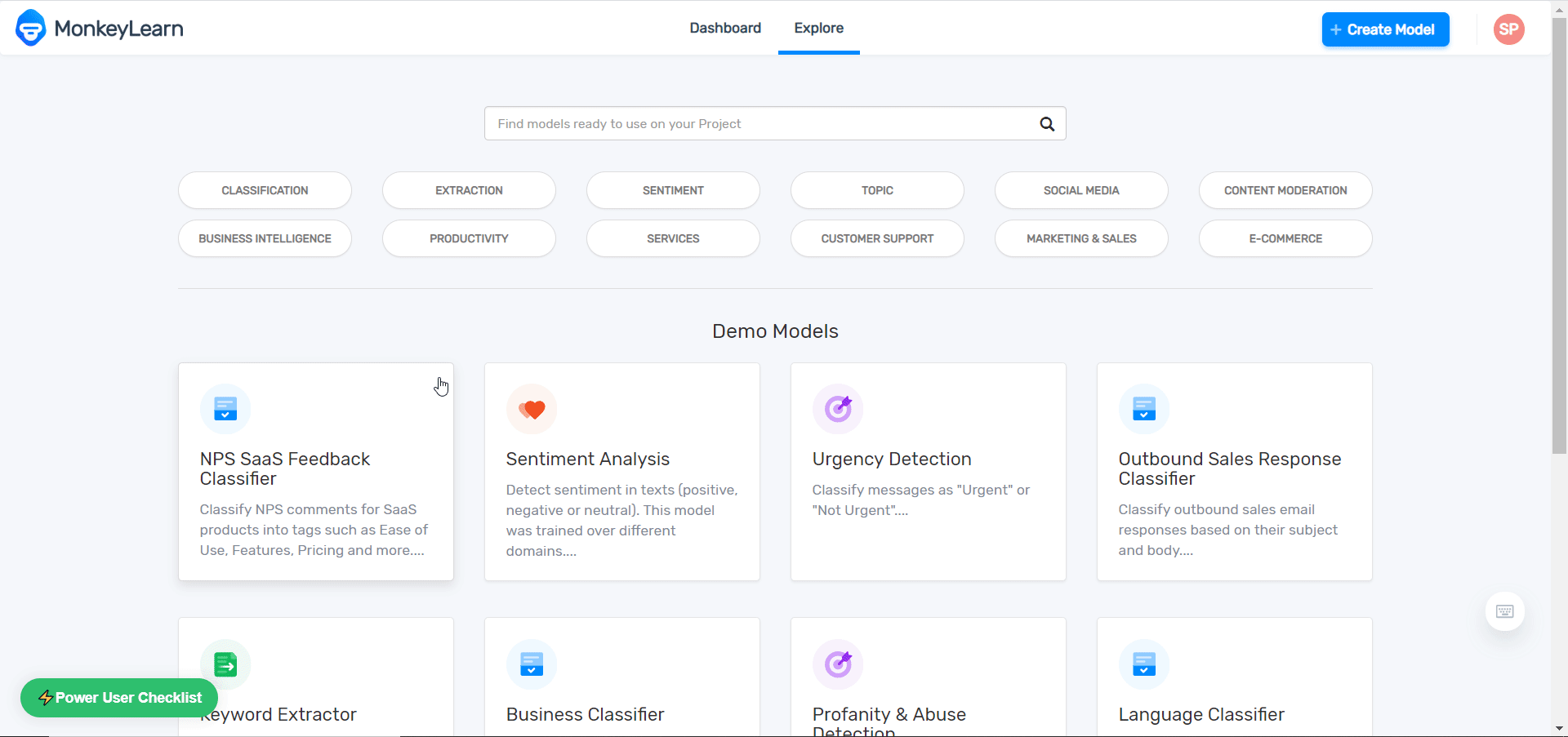This screenshot has width=1568, height=737.
Task: Click the Sentiment Analysis description text
Action: (x=622, y=521)
